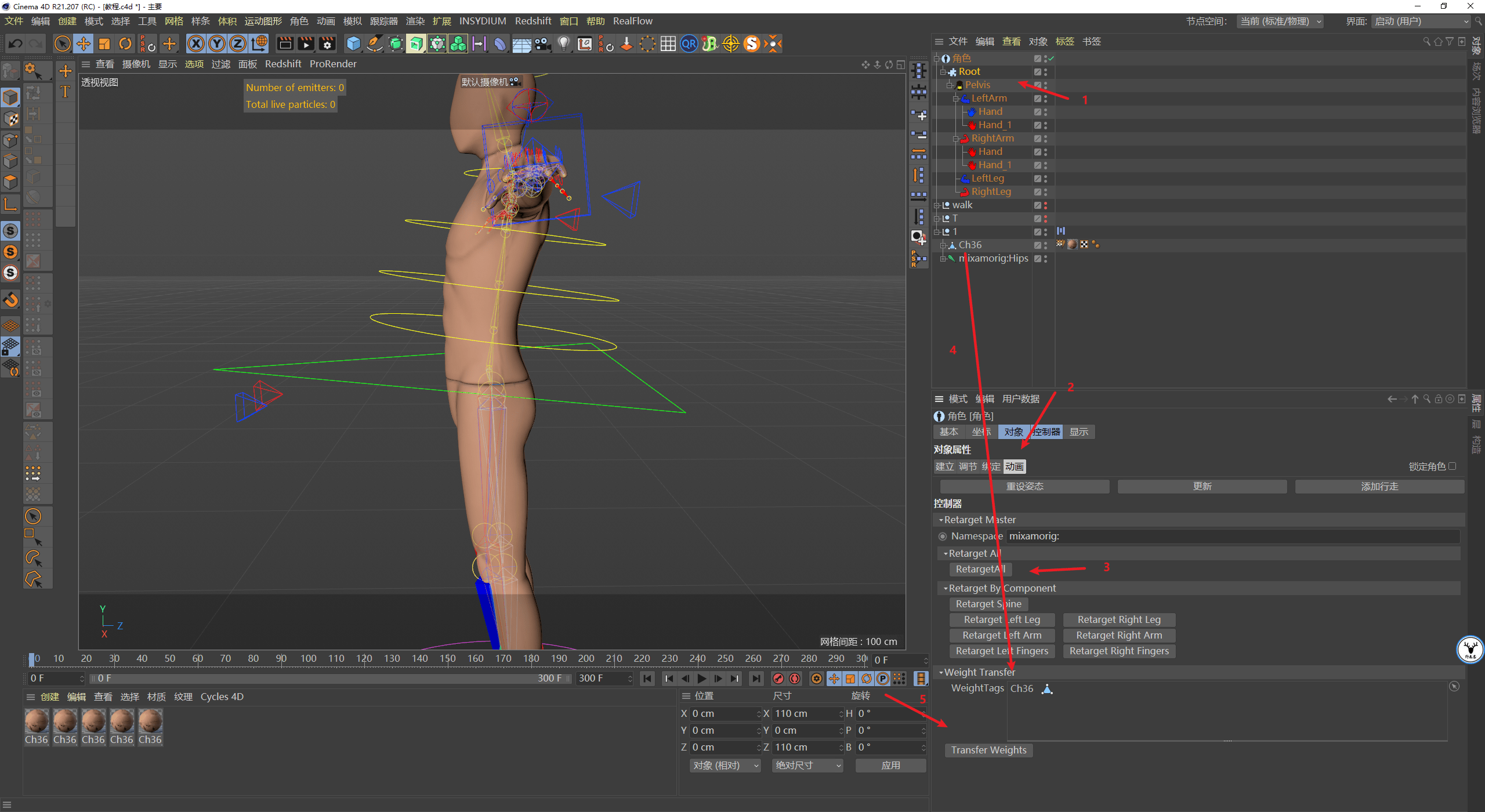Image resolution: width=1485 pixels, height=812 pixels.
Task: Open the 对象 (相对) coordinate dropdown
Action: point(725,766)
